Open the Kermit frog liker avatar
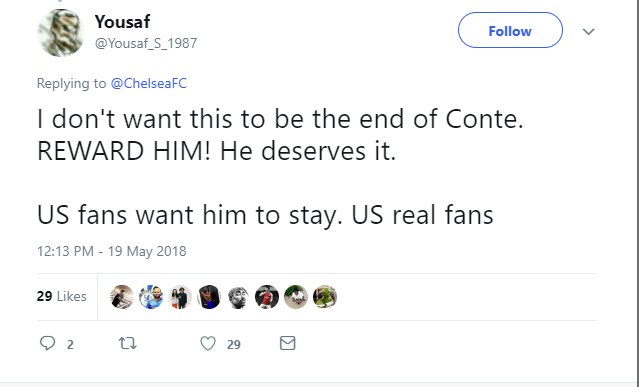This screenshot has width=639, height=387. (x=325, y=297)
